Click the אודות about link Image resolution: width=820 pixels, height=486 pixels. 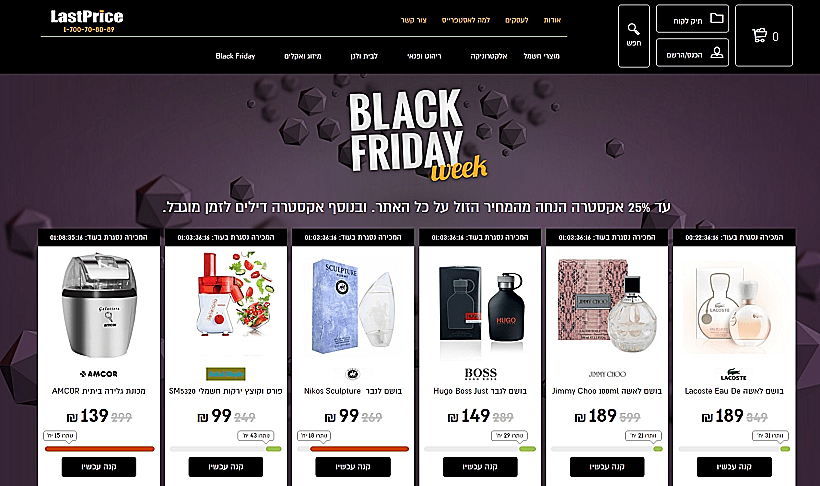[552, 20]
